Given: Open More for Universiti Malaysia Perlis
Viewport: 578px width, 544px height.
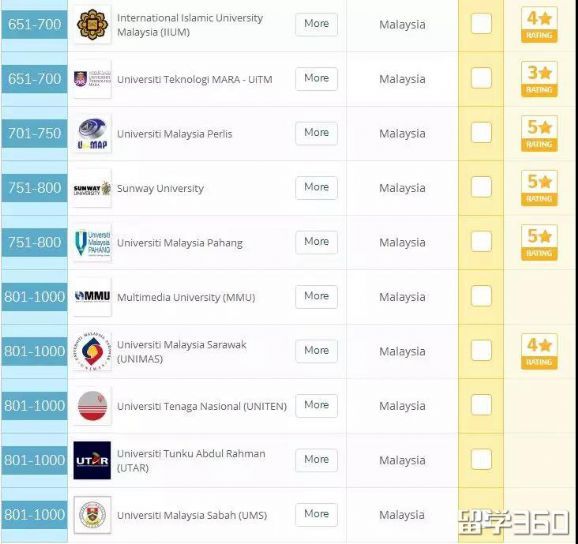Looking at the screenshot, I should point(316,133).
